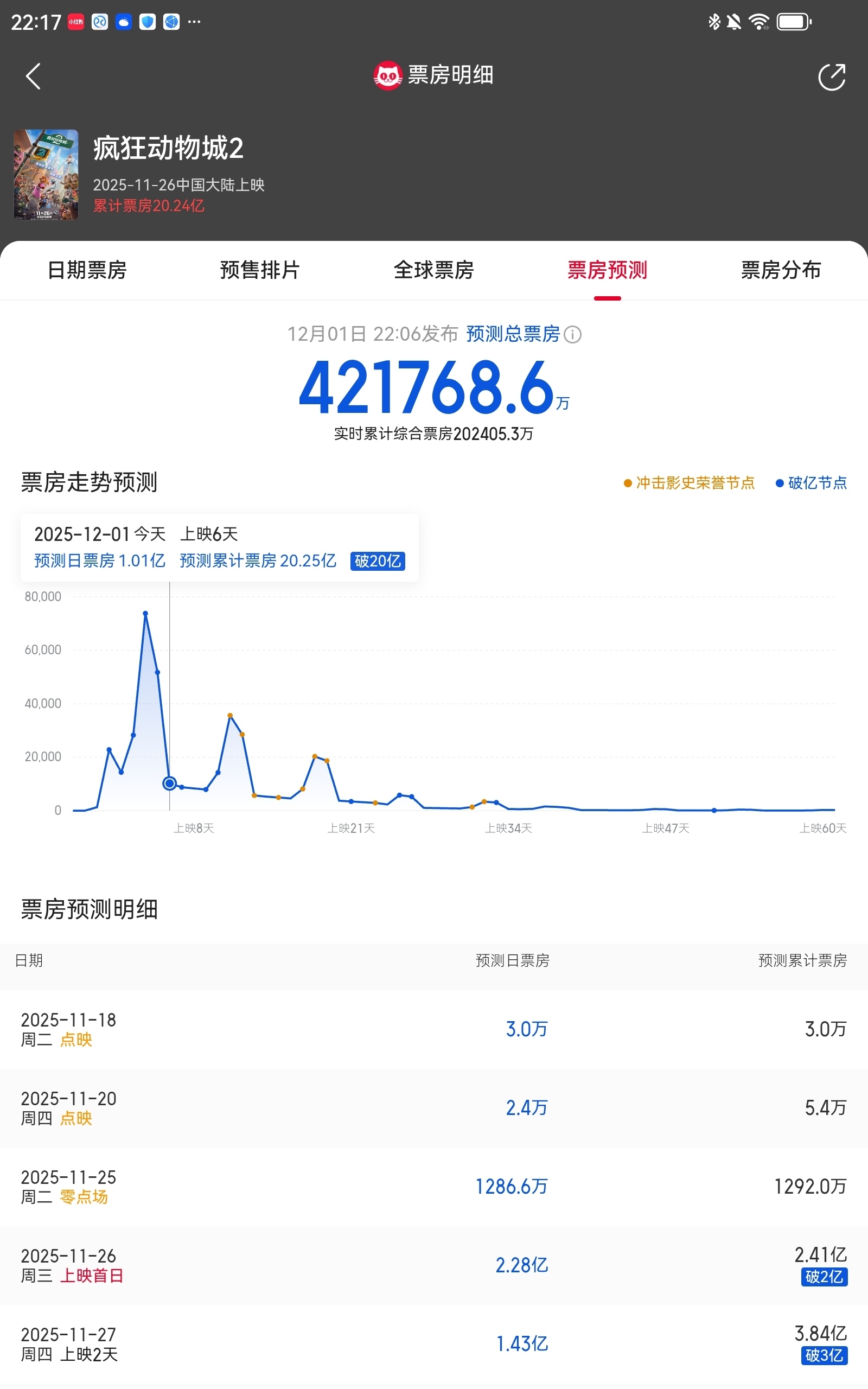Toggle the 破亿节点 legend
Viewport: 868px width, 1389px height.
click(811, 483)
